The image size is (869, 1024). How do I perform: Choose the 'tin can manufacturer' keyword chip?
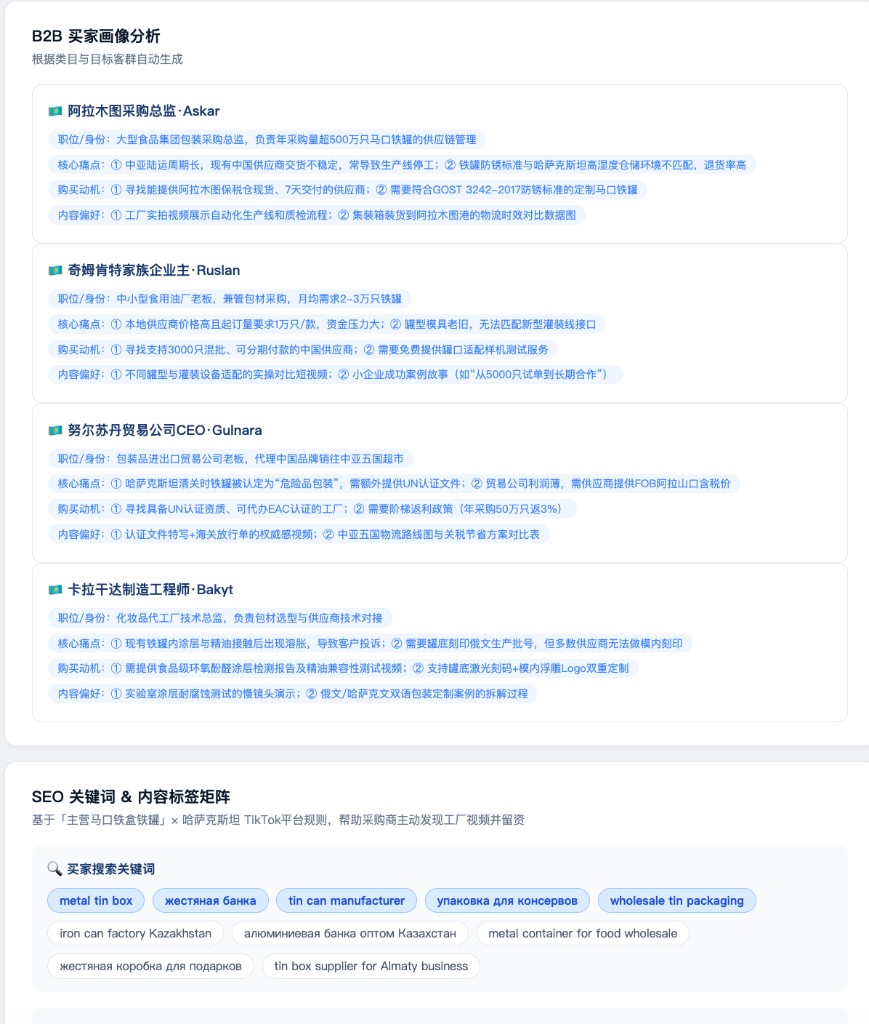click(x=347, y=901)
